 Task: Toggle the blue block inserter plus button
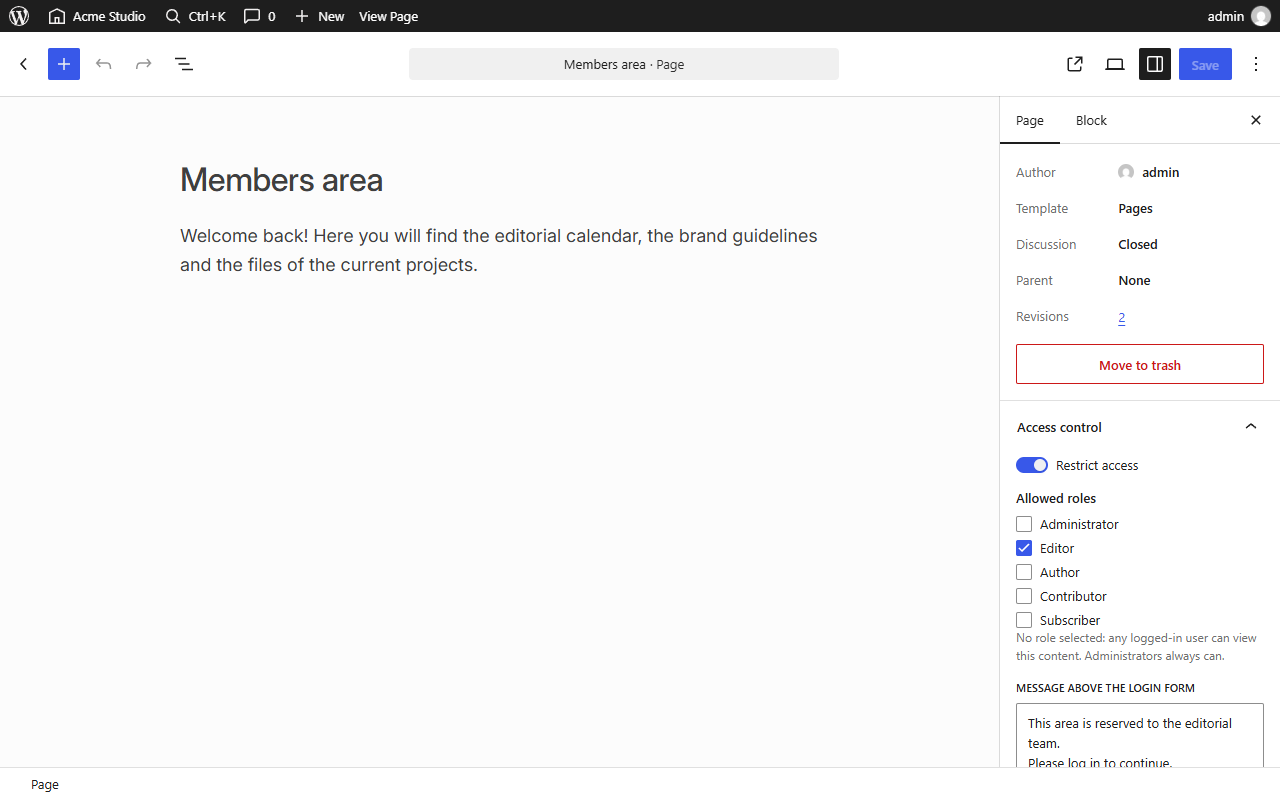point(64,64)
